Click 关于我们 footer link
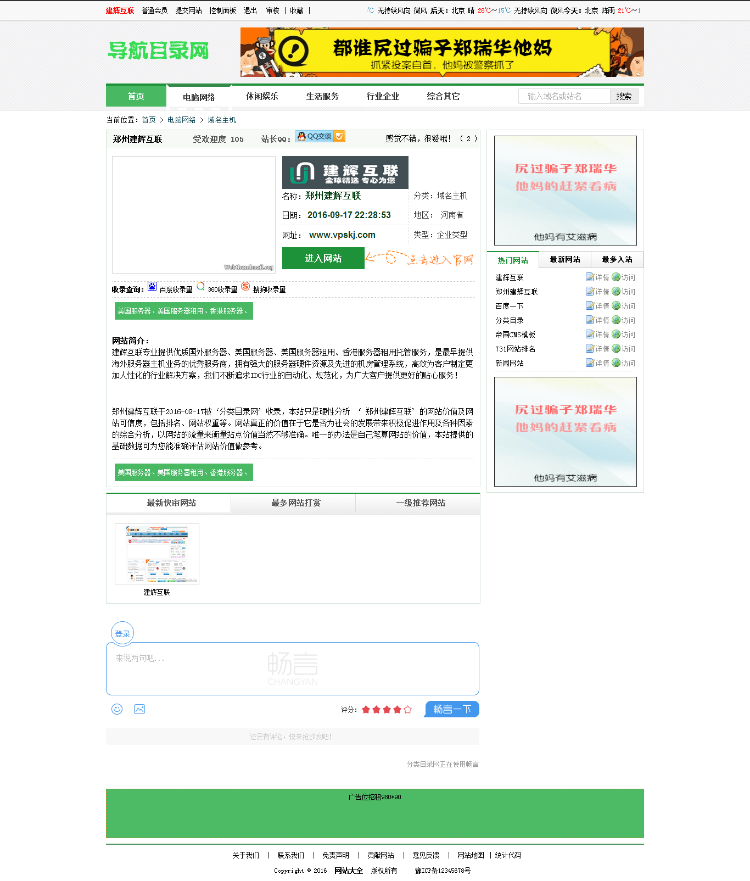 (246, 855)
